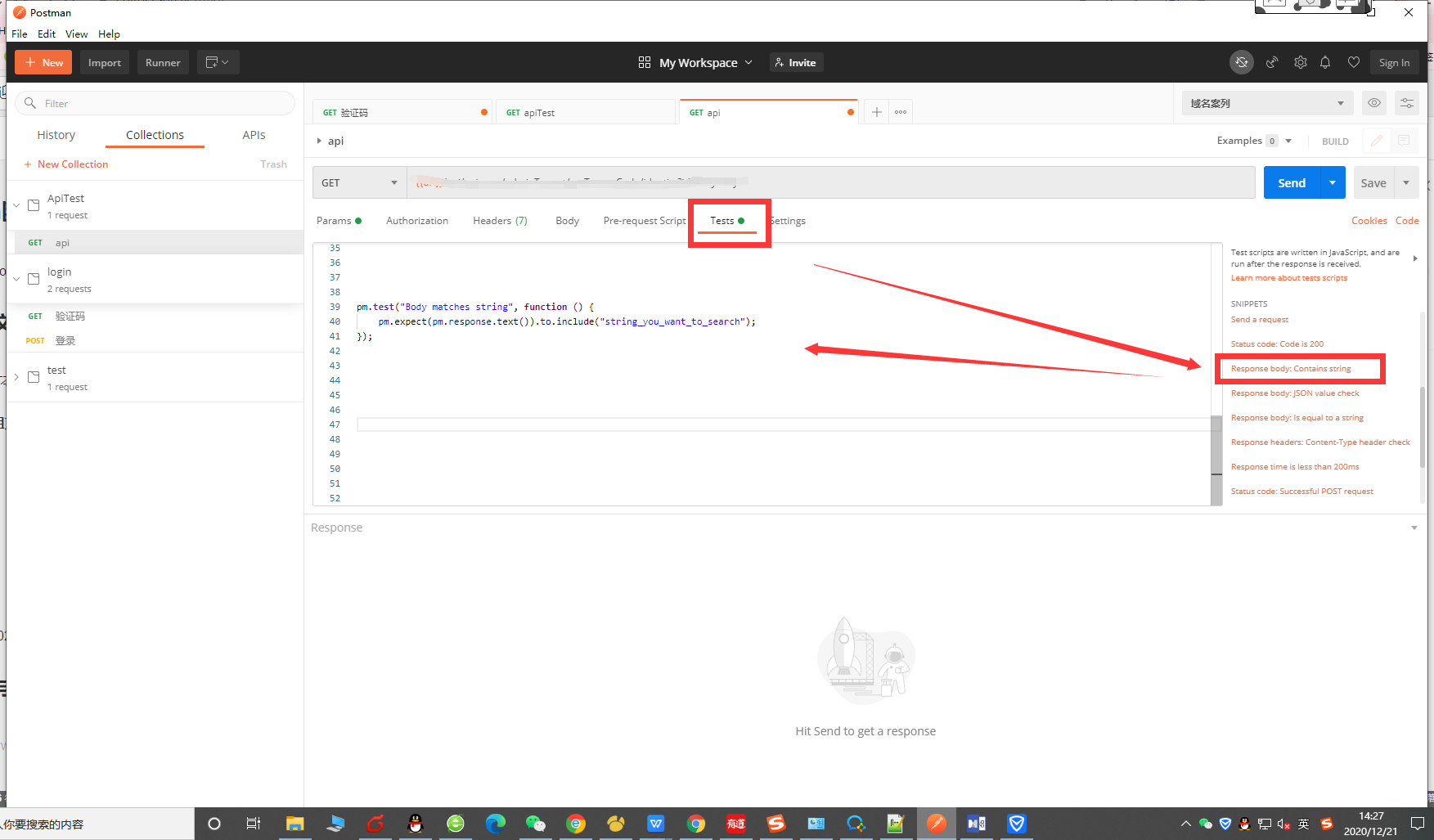Click the orange New button
The width and height of the screenshot is (1434, 840).
coord(43,62)
